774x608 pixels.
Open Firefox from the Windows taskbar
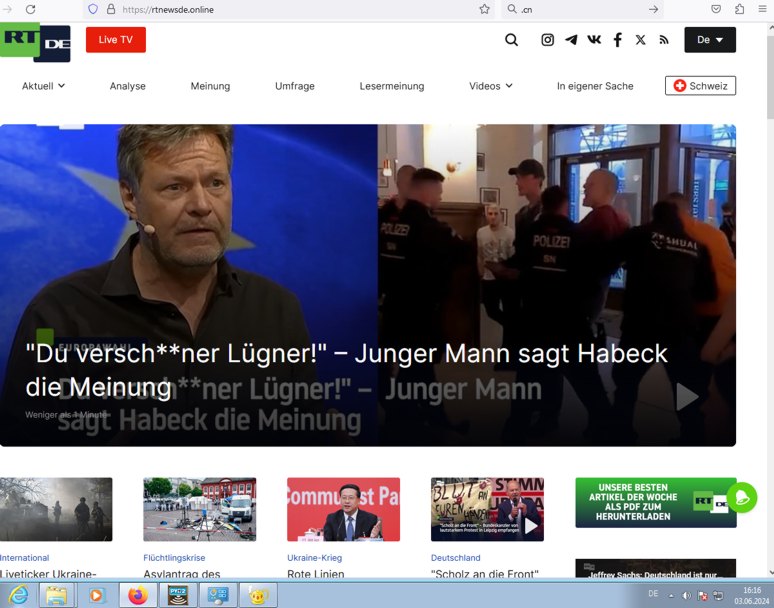(x=137, y=596)
